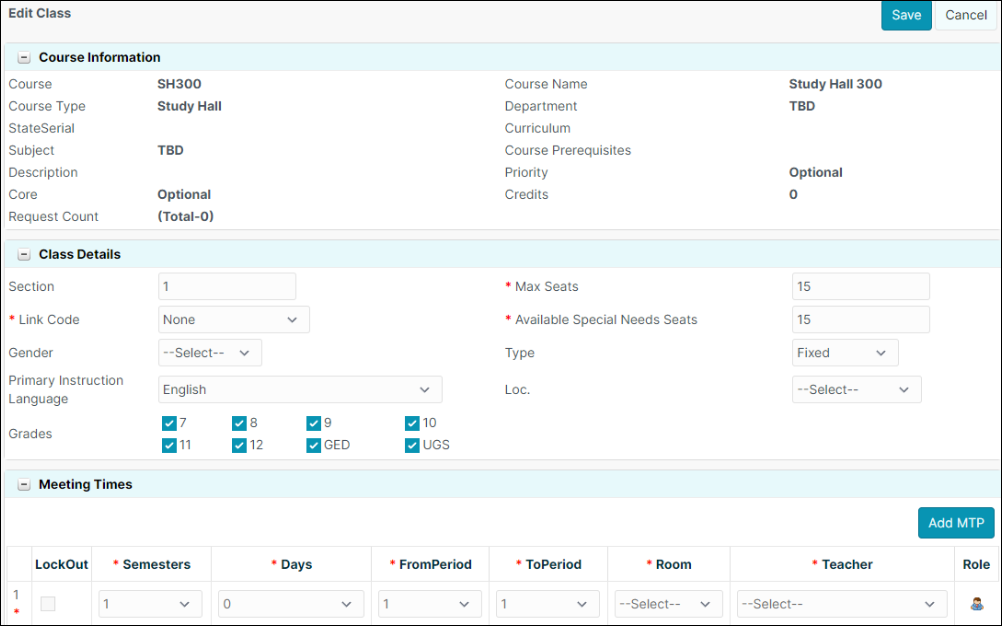Open the ToPeriod dropdown

[x=548, y=604]
